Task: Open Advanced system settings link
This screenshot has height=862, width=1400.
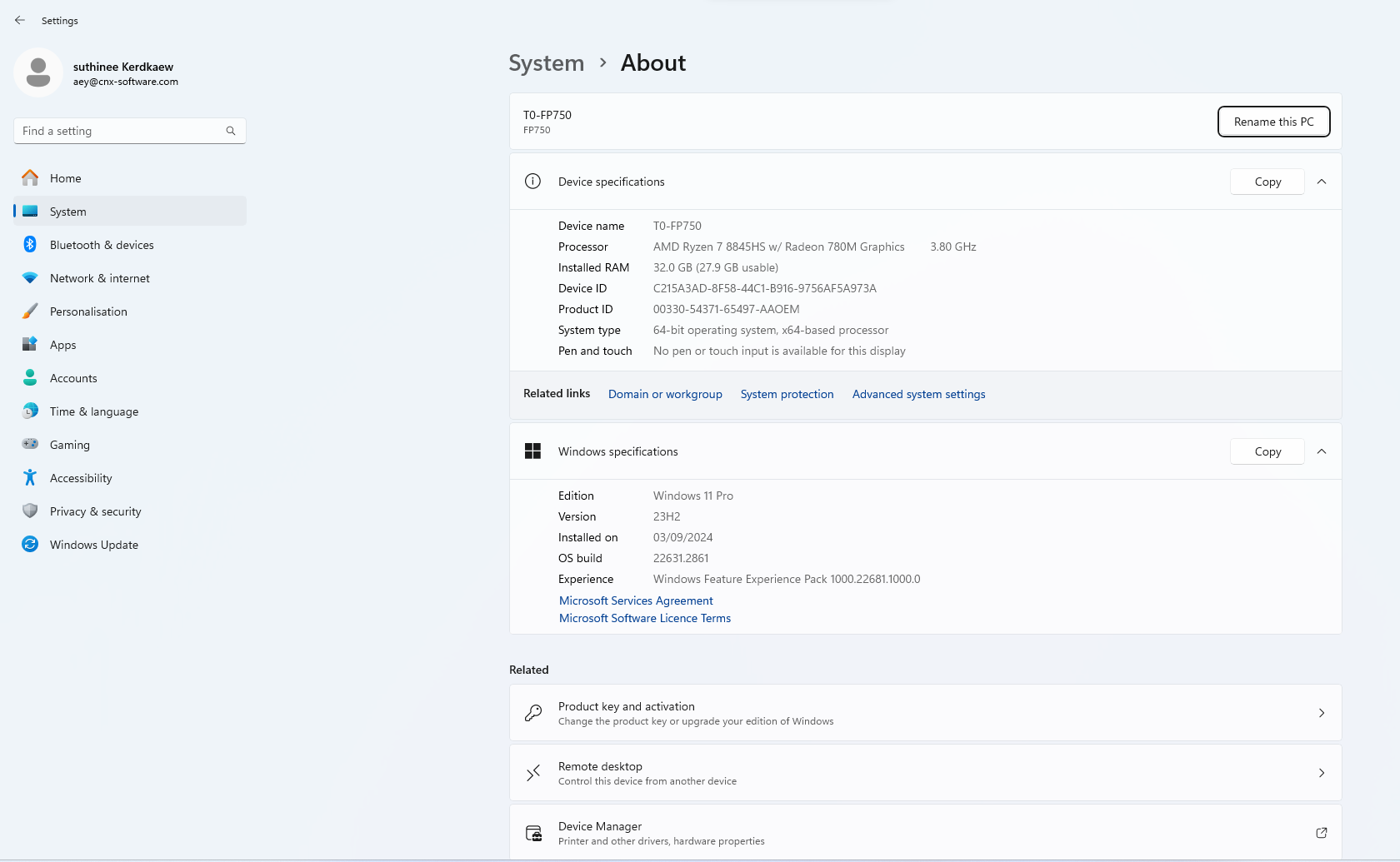Action: click(x=918, y=394)
